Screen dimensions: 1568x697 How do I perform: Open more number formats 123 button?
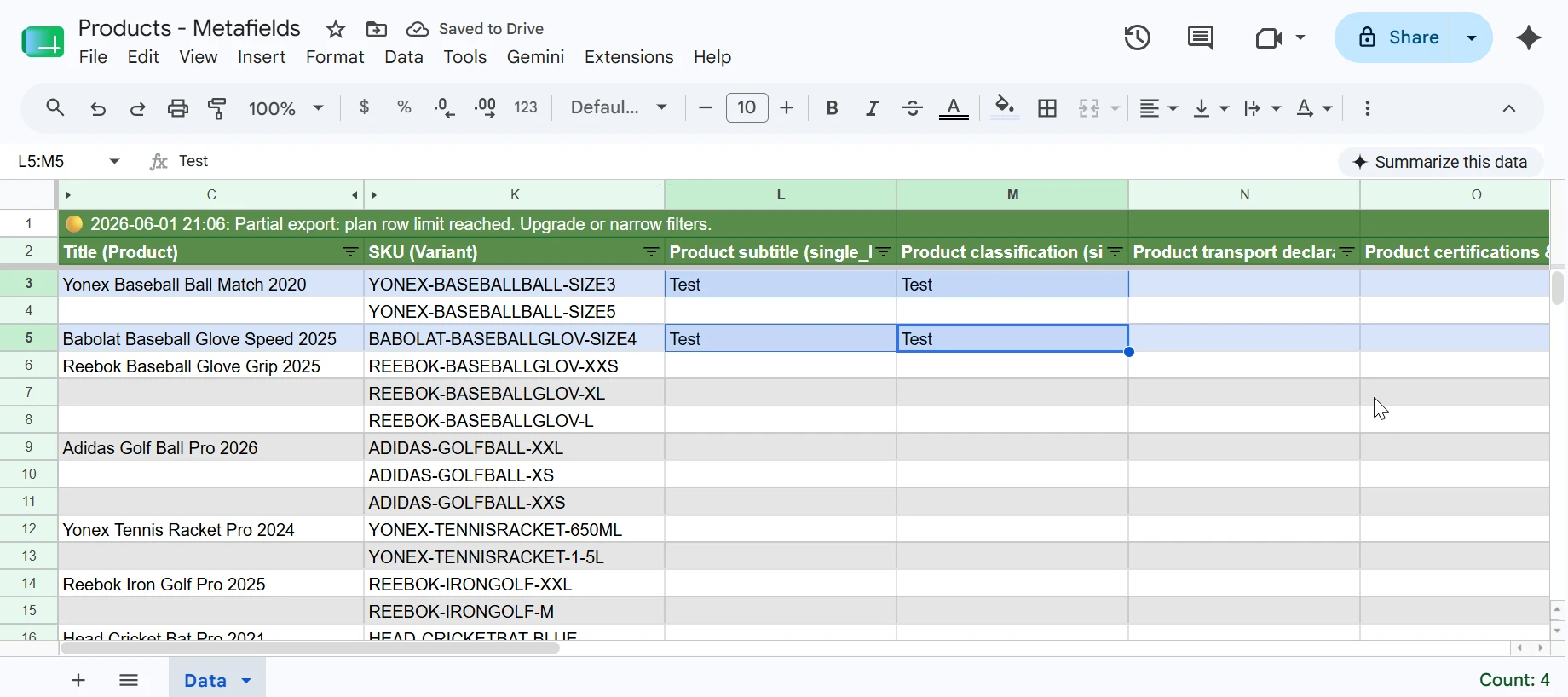(526, 107)
